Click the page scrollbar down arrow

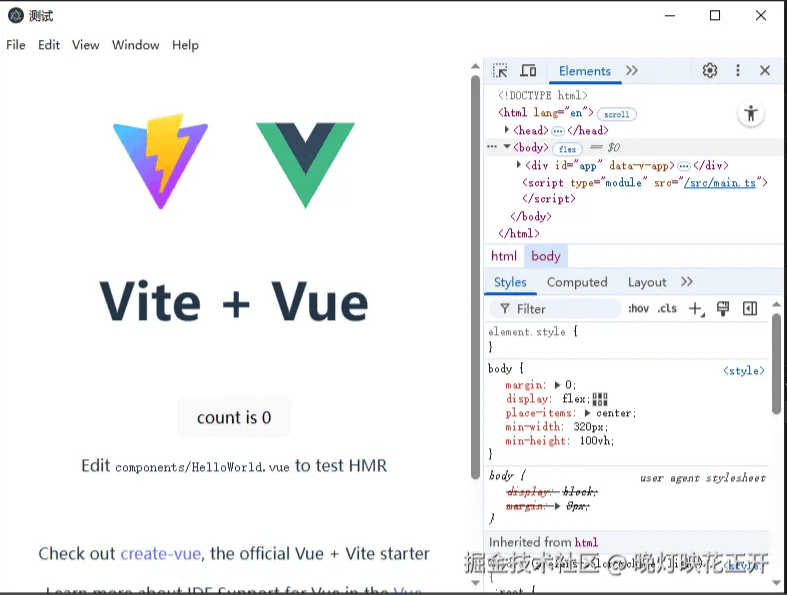[475, 583]
